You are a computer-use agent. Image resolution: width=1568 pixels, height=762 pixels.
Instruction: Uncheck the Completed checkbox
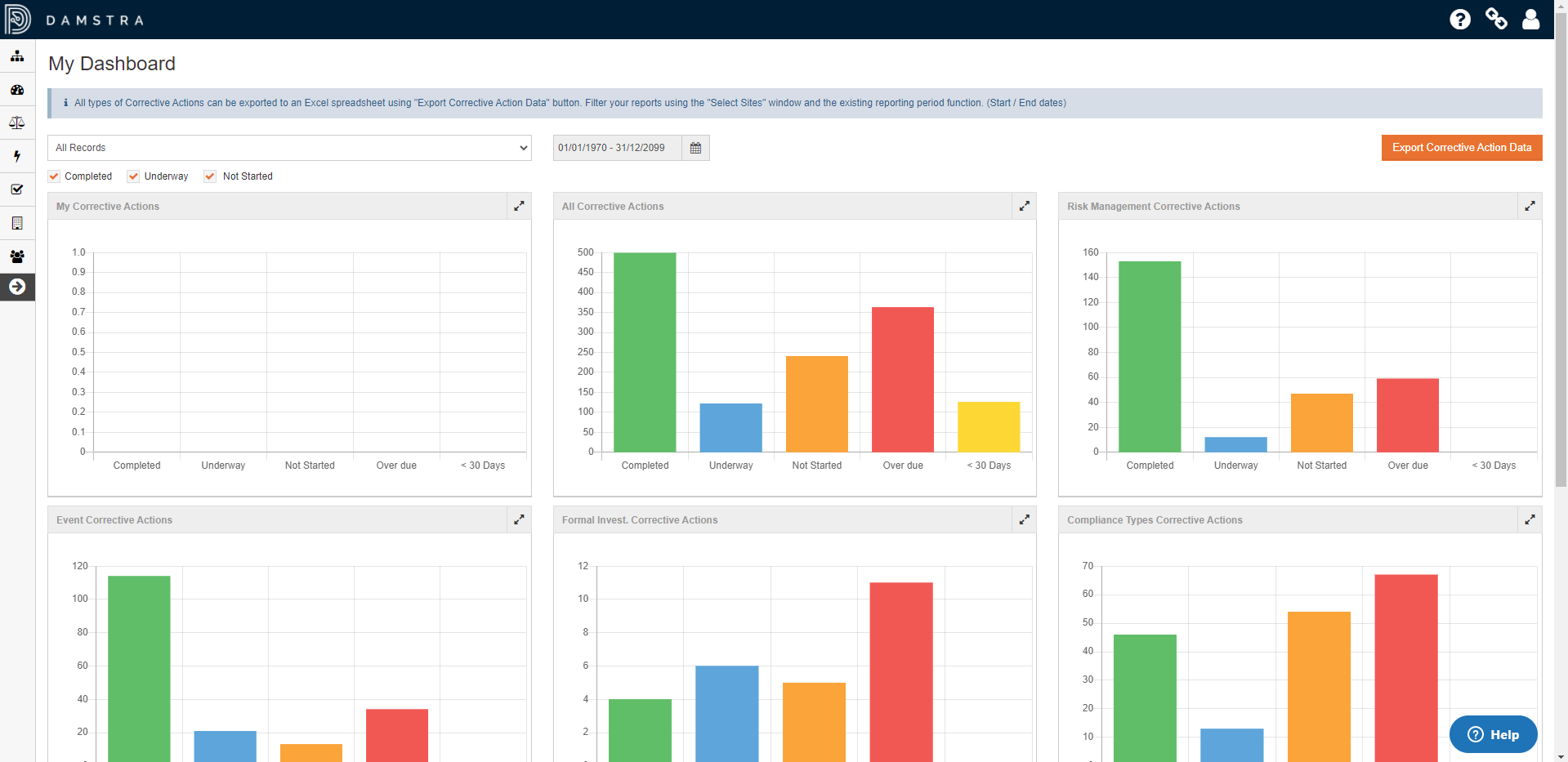tap(53, 176)
